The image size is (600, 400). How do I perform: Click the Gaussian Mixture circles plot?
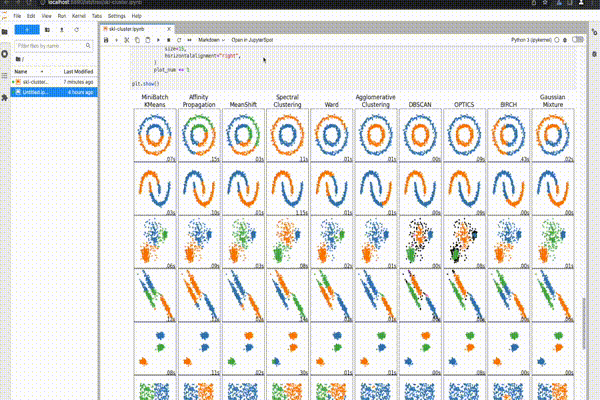(553, 135)
